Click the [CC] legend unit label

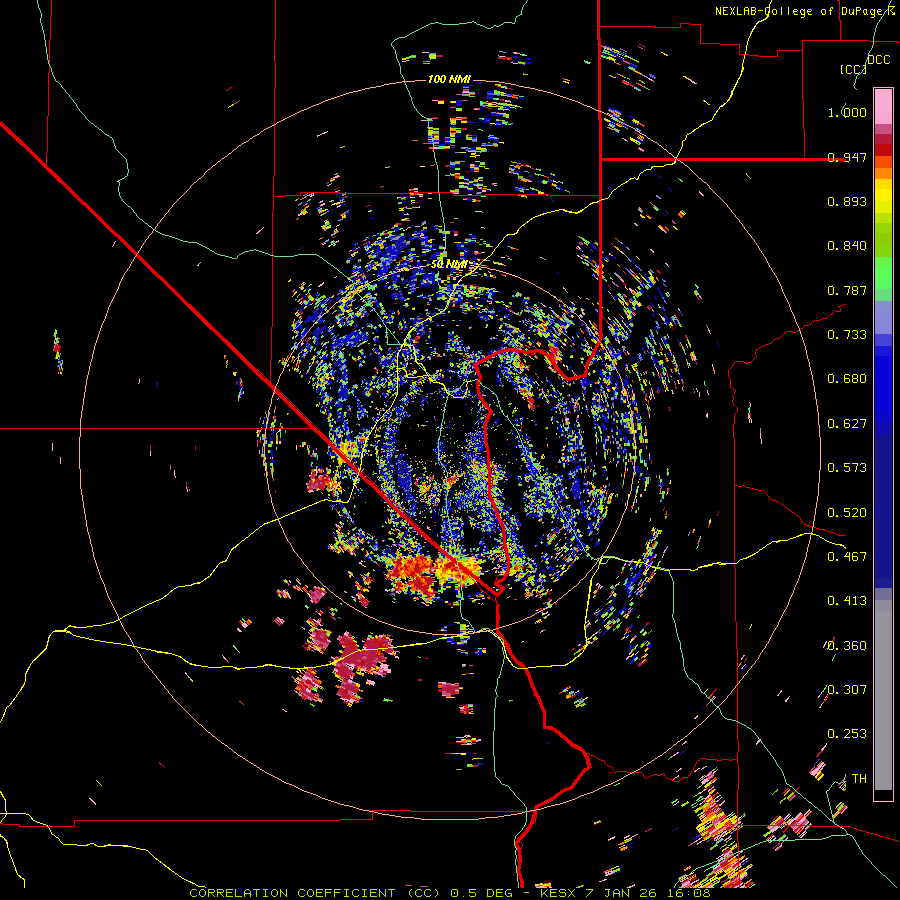pos(854,69)
